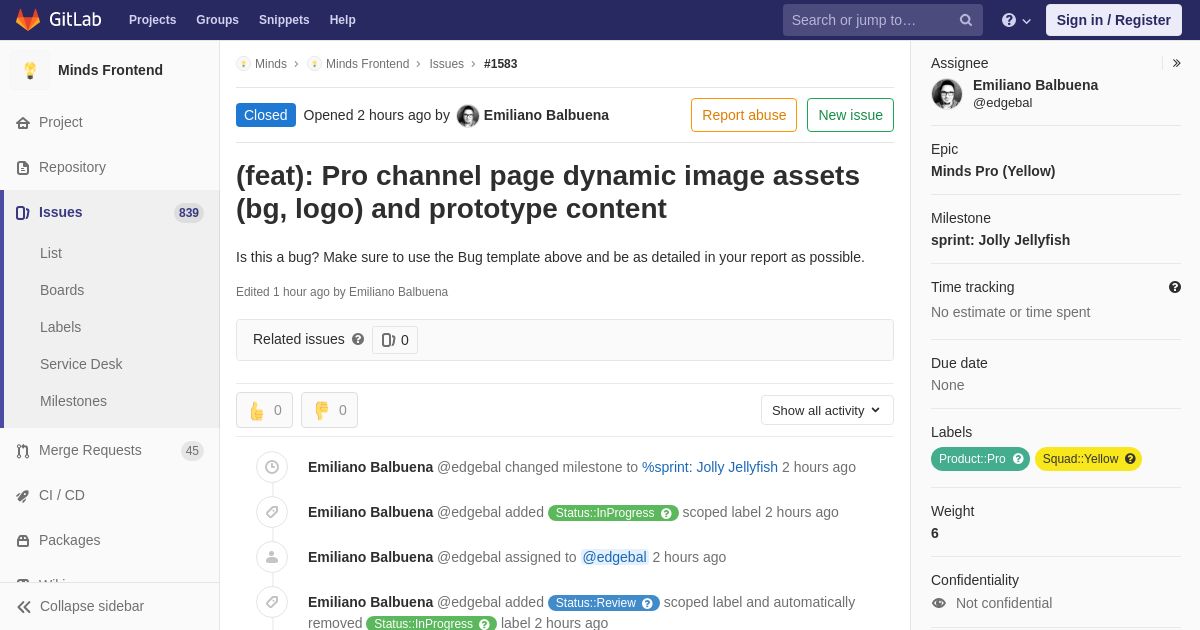Open the Groups menu in navbar

[x=217, y=20]
